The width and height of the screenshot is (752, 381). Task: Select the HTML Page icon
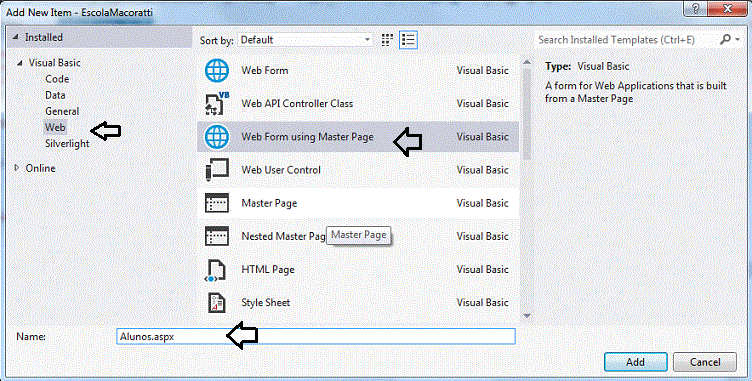coord(217,270)
